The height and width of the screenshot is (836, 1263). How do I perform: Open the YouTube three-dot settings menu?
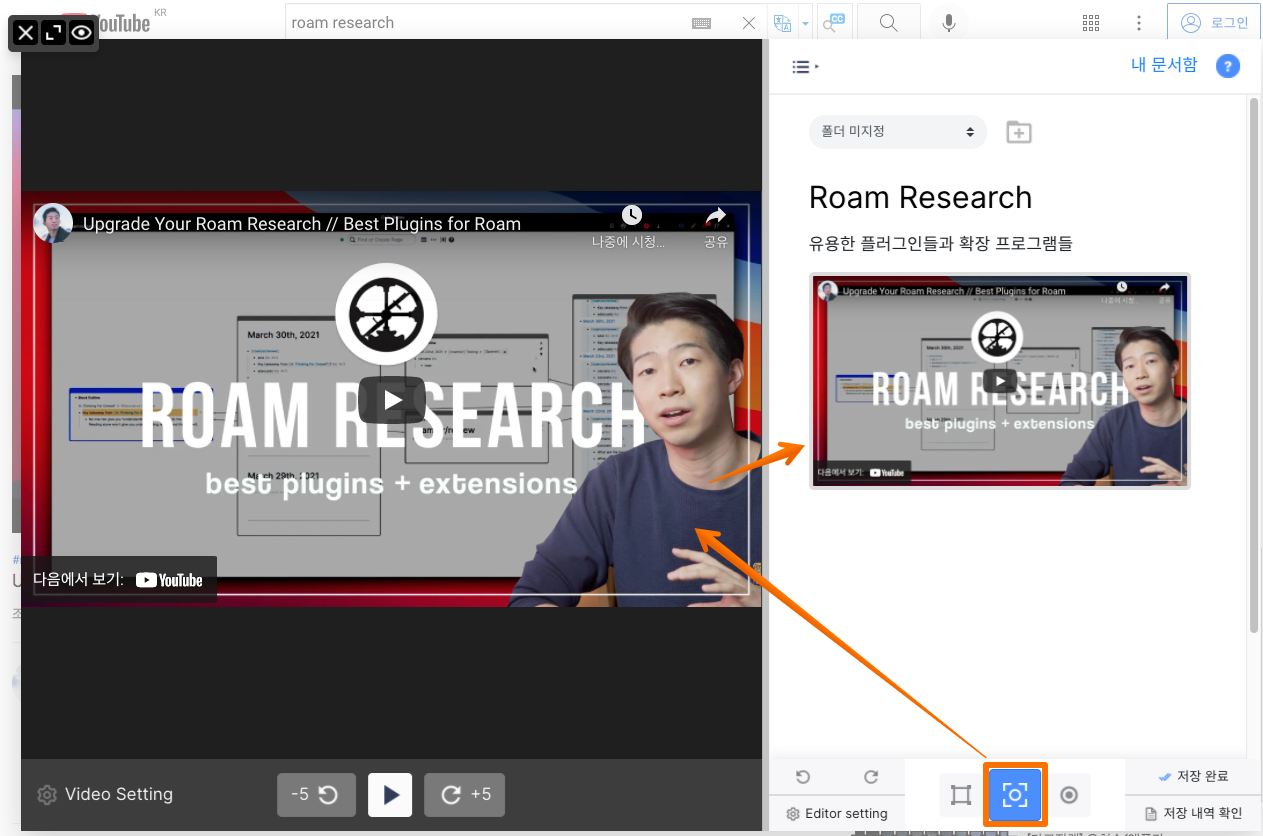click(1139, 23)
